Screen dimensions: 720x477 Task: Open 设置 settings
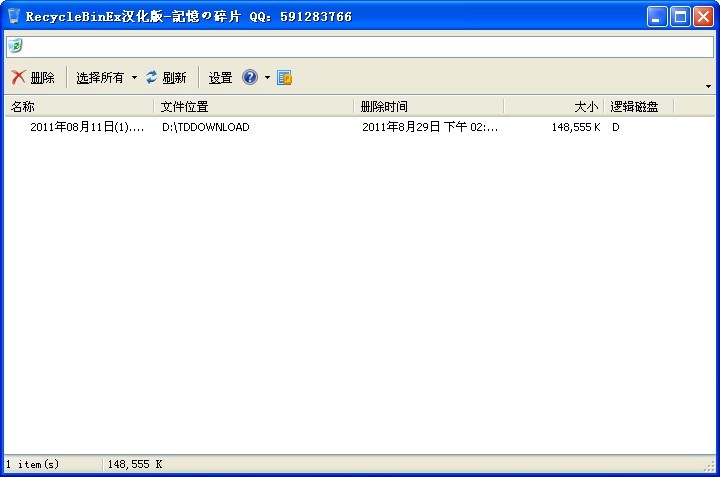click(x=220, y=78)
